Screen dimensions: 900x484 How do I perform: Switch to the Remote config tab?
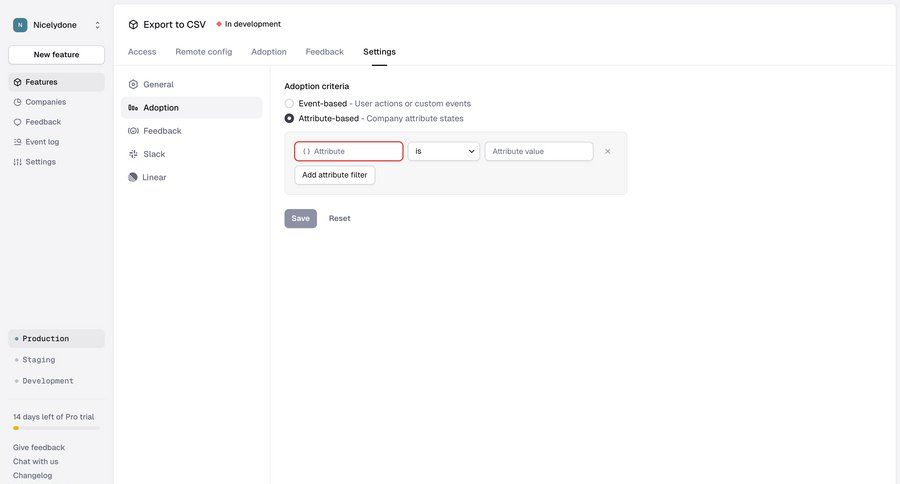[204, 52]
